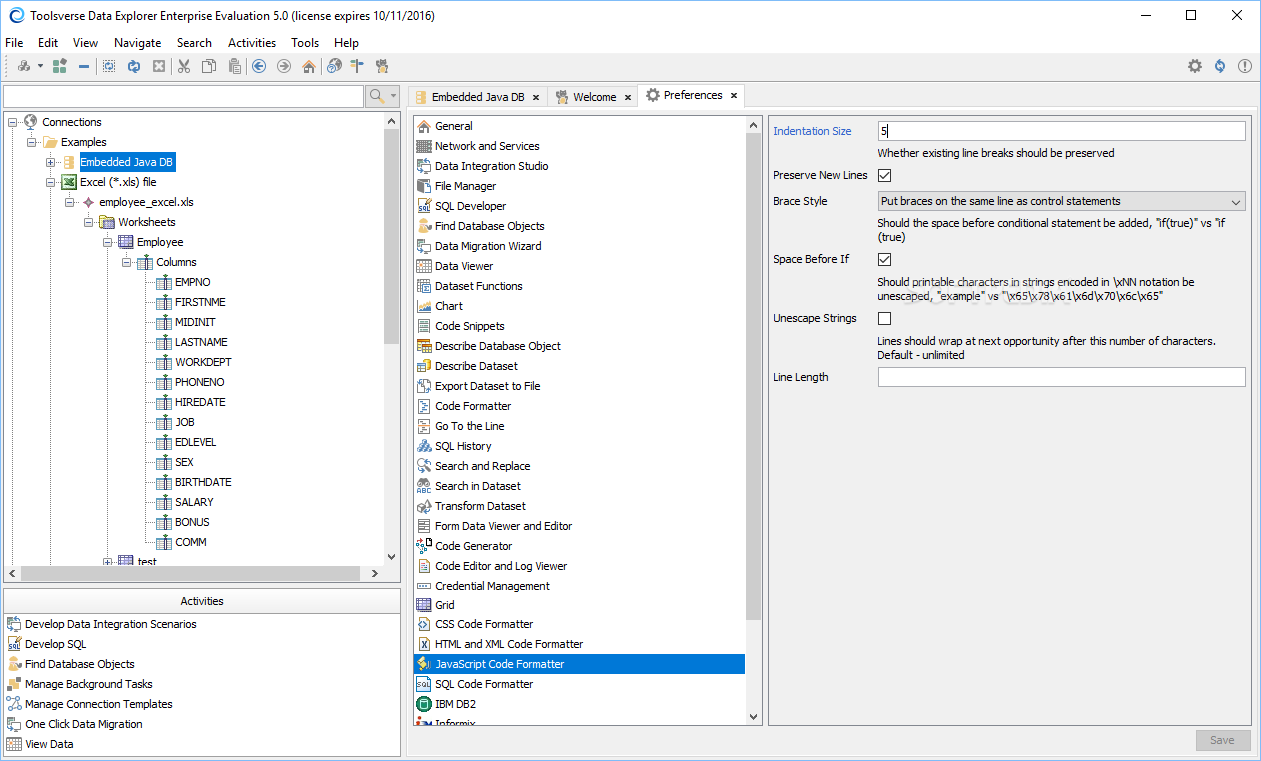Click the gray X box toolbar icon
Image resolution: width=1261 pixels, height=761 pixels.
[158, 66]
